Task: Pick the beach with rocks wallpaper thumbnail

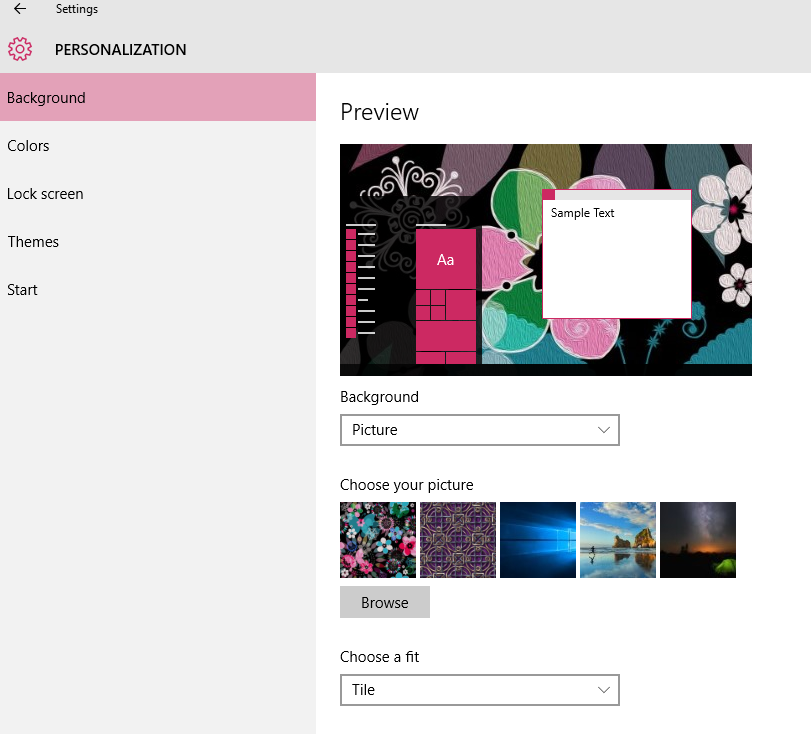Action: point(618,540)
